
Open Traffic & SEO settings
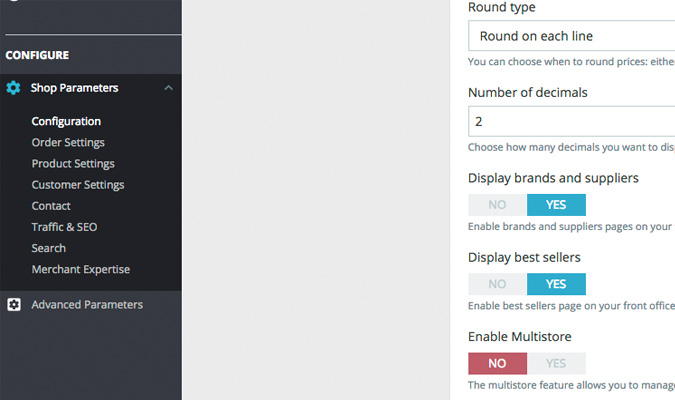point(64,227)
